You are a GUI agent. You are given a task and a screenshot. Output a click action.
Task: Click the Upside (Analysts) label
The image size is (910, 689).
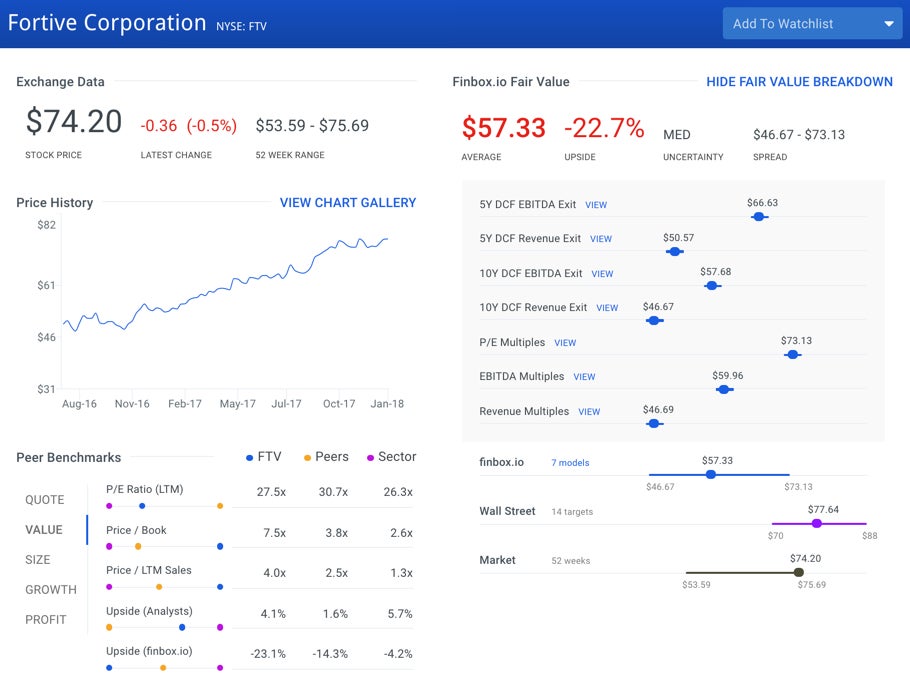[x=149, y=611]
